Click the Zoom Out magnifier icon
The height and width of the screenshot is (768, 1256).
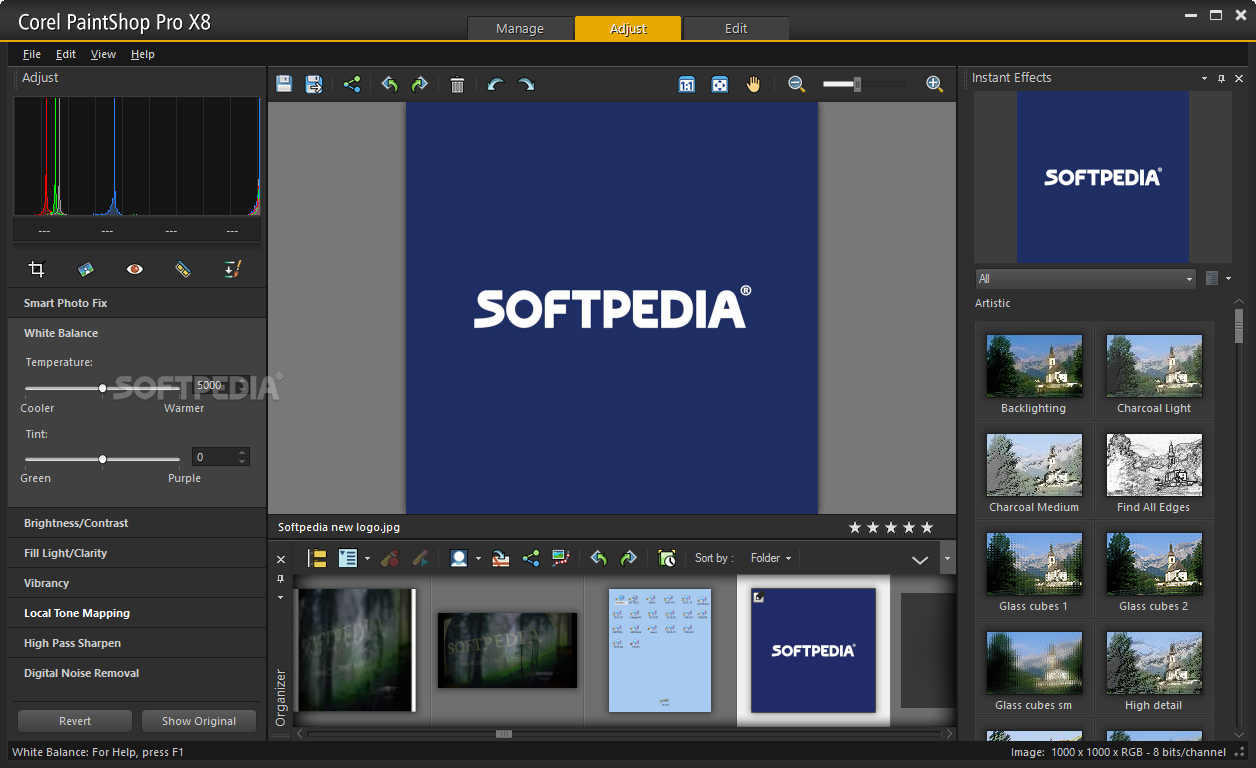click(797, 85)
